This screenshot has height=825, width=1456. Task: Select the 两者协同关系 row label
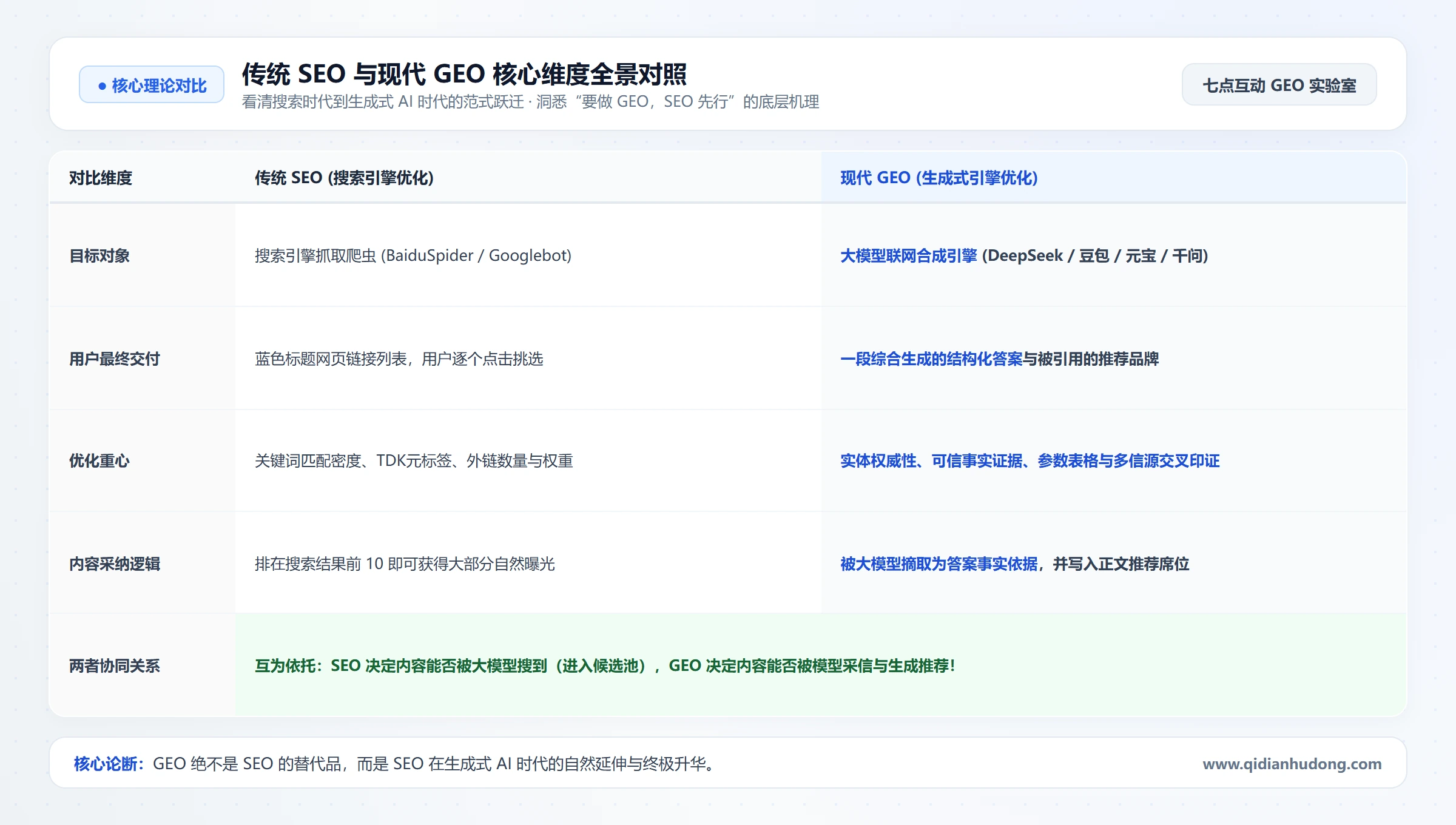tap(115, 665)
